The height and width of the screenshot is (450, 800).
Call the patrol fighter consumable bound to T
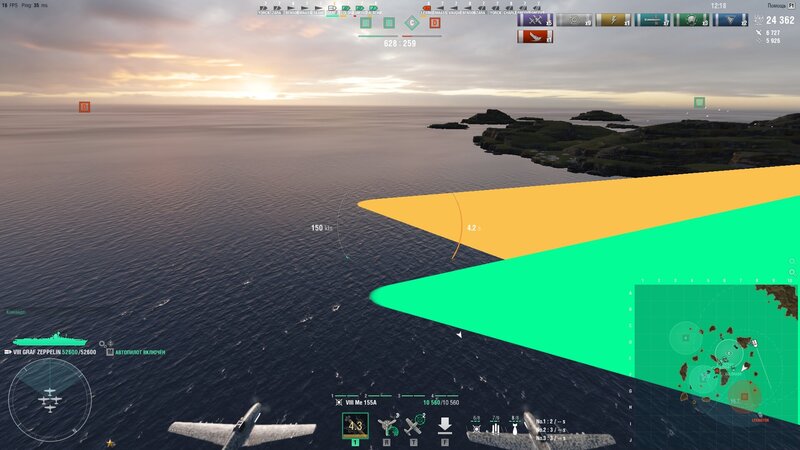click(x=415, y=426)
